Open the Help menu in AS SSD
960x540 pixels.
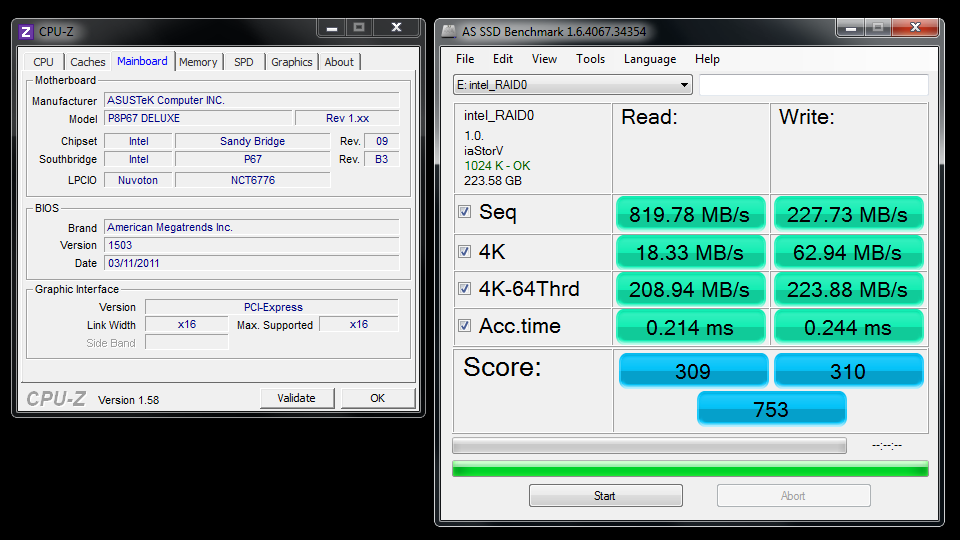coord(707,59)
